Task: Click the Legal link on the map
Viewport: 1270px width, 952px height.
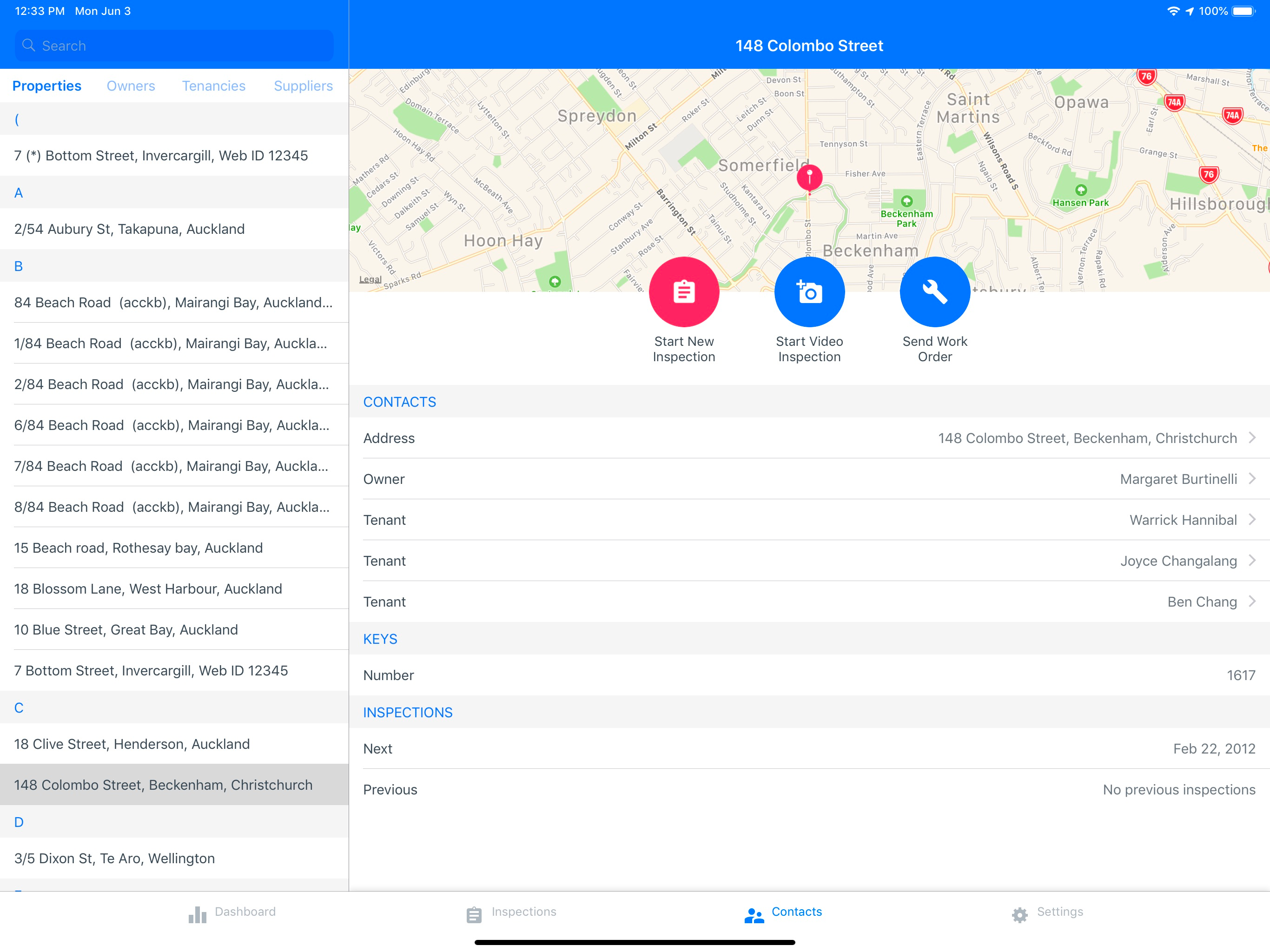Action: 370,279
